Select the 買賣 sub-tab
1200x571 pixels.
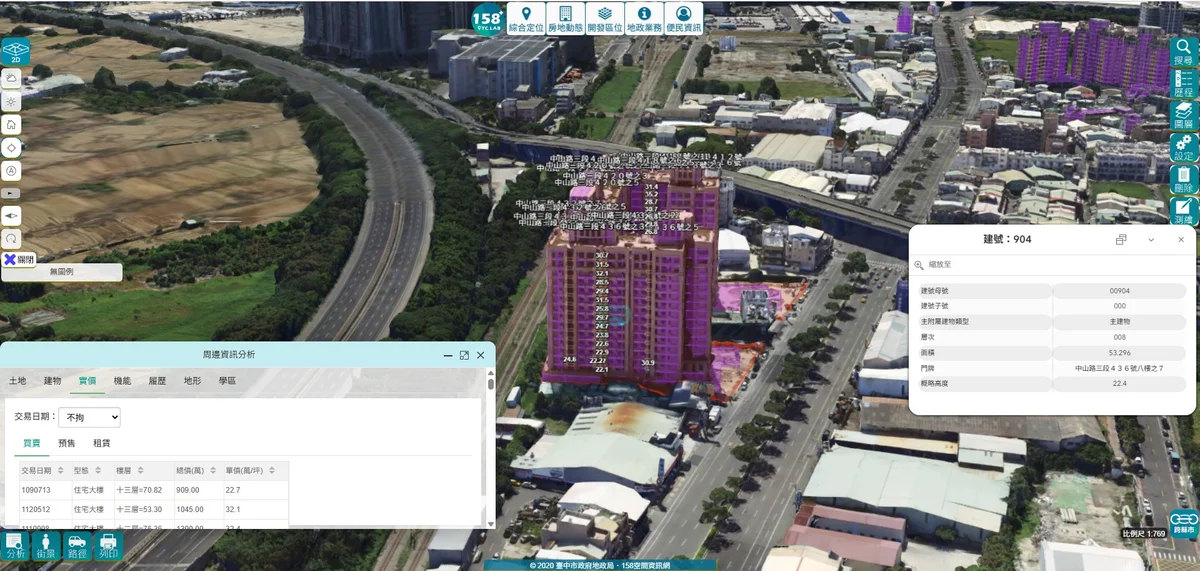(33, 443)
